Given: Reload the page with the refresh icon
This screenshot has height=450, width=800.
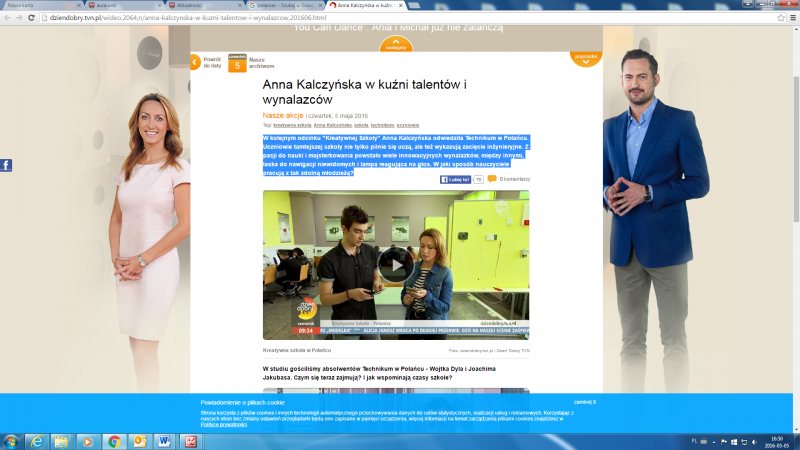Looking at the screenshot, I should pos(33,17).
